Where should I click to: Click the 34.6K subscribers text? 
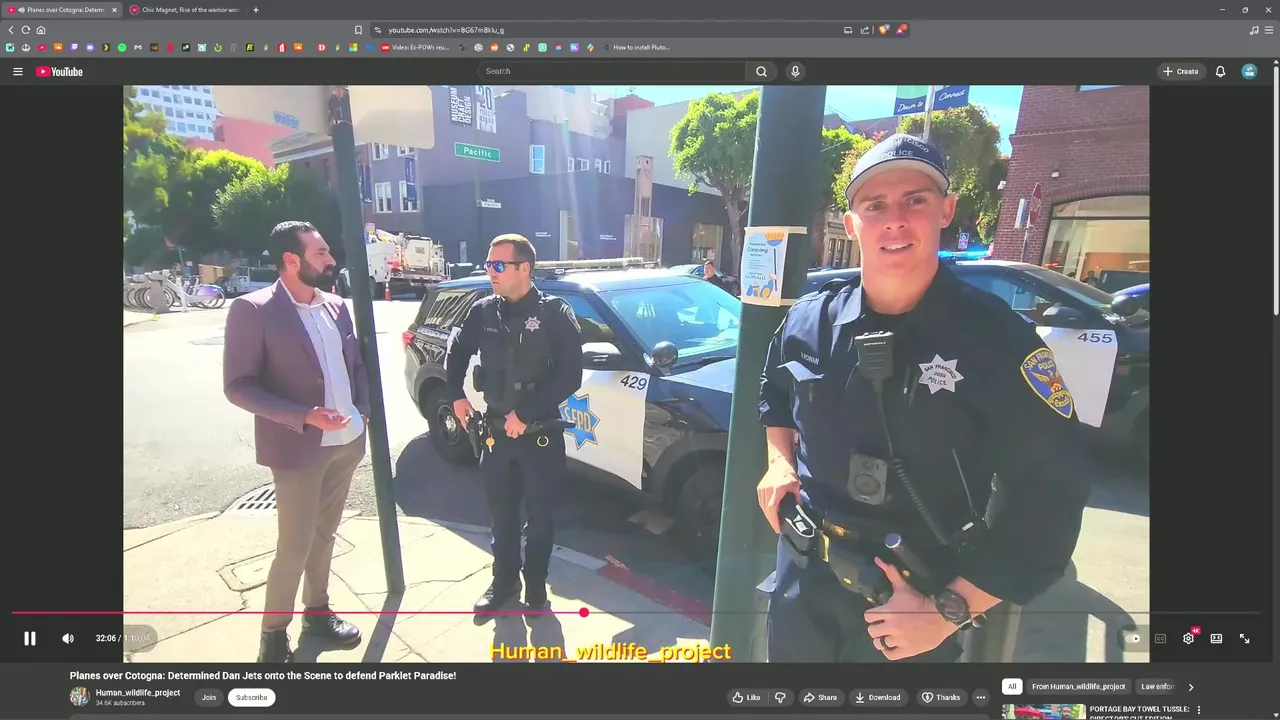[x=120, y=703]
